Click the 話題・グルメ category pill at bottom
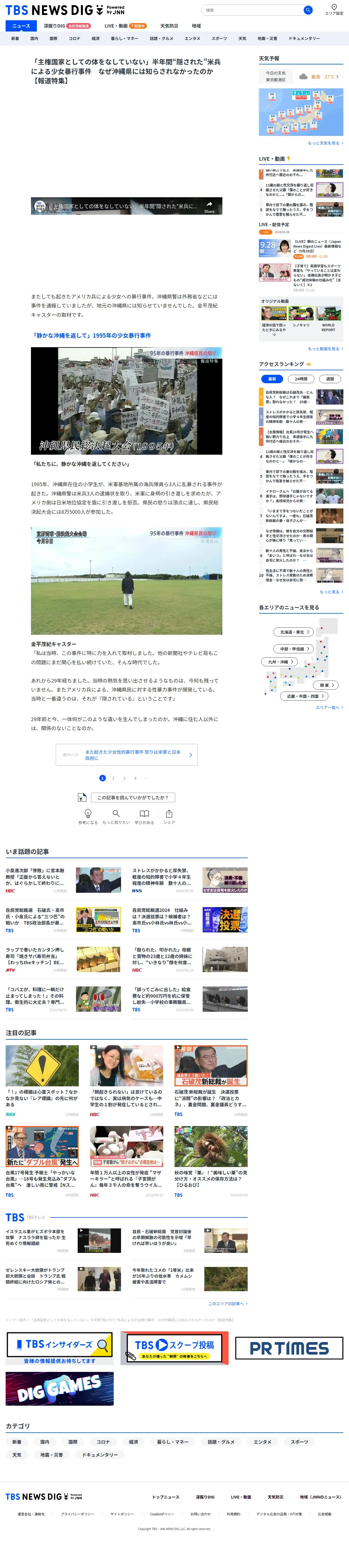349x1568 pixels. coord(221,1442)
